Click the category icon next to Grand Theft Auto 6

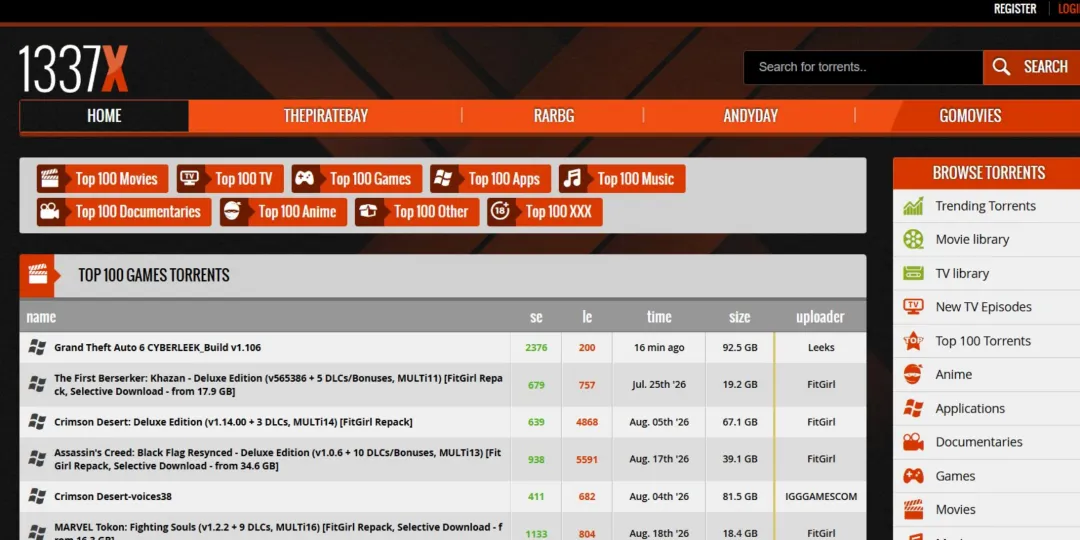click(37, 347)
